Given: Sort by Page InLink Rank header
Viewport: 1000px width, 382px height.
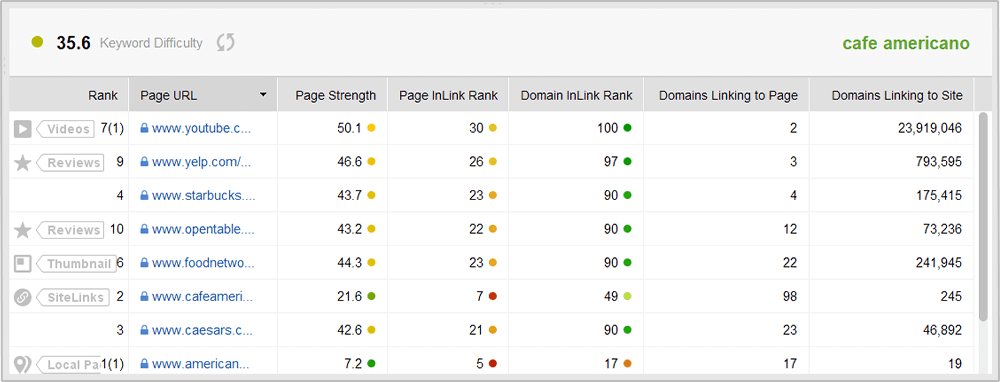Looking at the screenshot, I should (448, 95).
